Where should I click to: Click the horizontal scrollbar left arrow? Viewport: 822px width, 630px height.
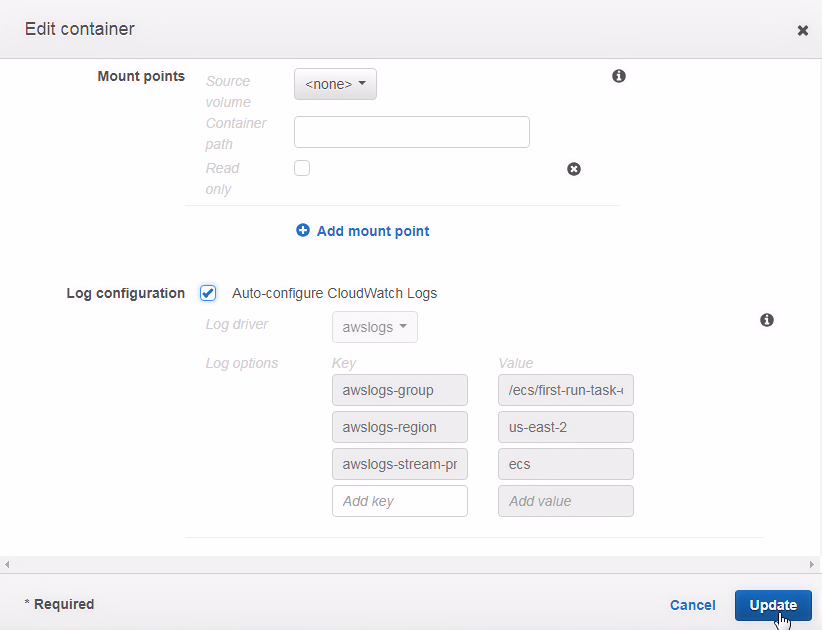click(7, 565)
